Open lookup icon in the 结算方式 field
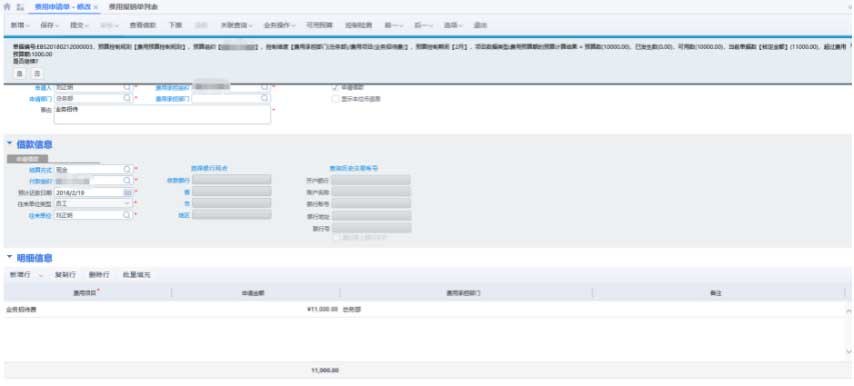 click(x=127, y=169)
